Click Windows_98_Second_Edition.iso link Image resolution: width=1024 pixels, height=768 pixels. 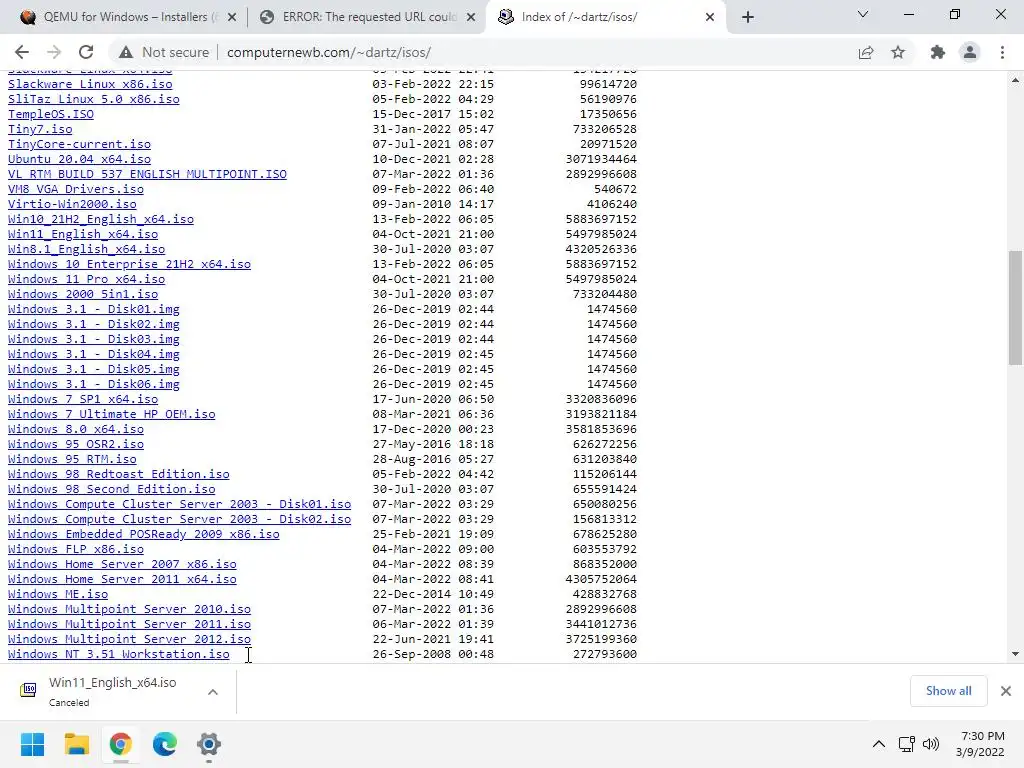[112, 490]
